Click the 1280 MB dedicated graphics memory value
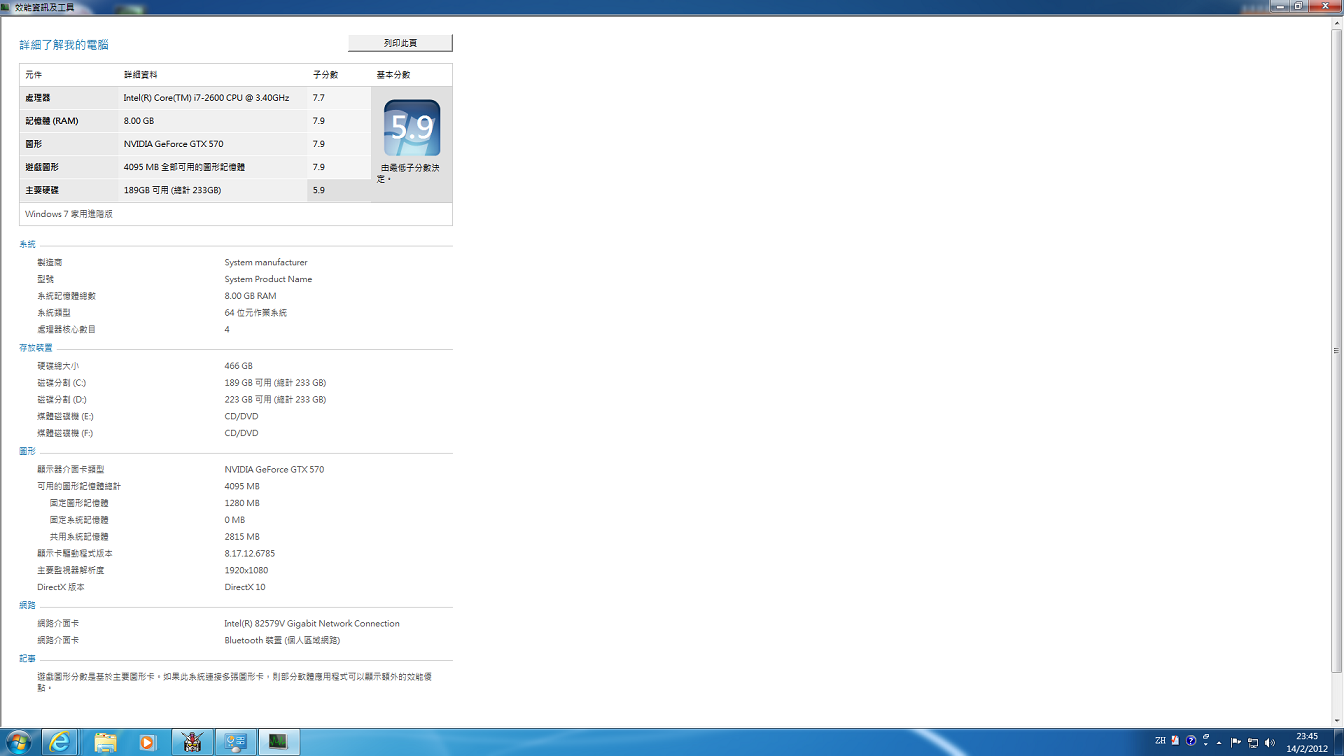Viewport: 1344px width, 756px height. tap(242, 503)
